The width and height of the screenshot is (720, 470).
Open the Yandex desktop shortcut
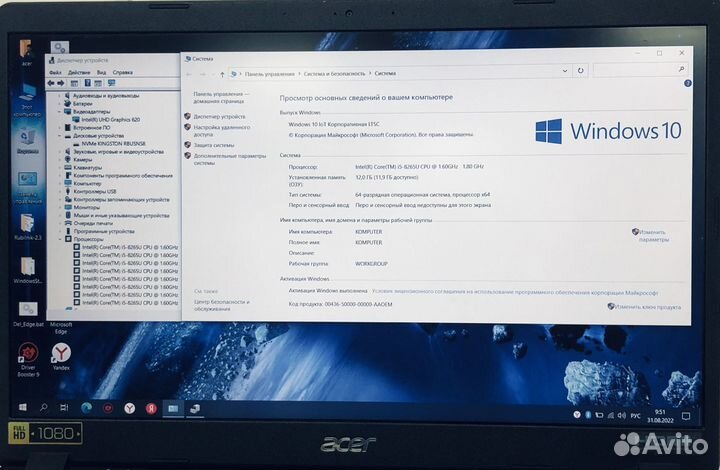point(61,357)
